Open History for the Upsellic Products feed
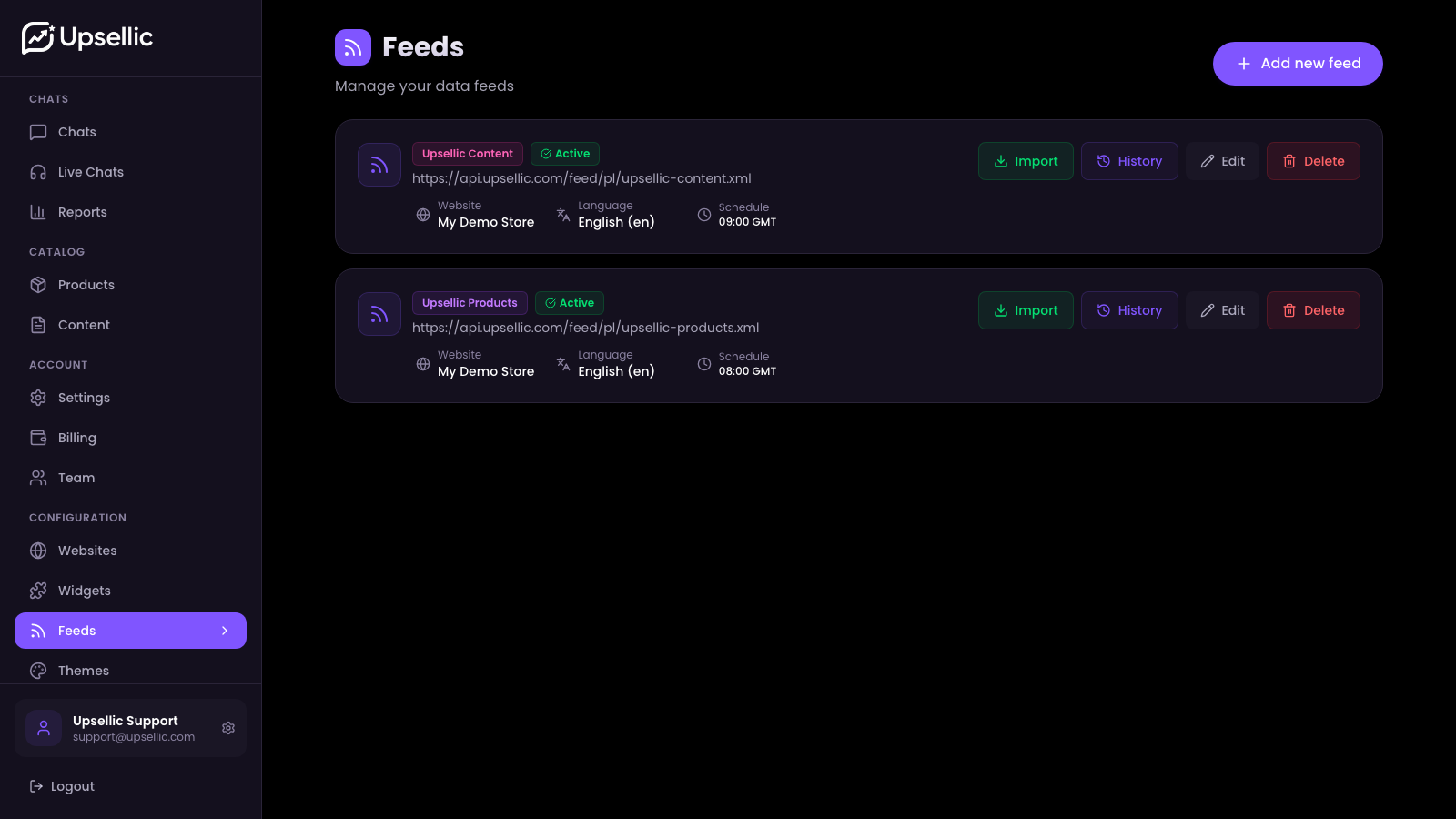1456x819 pixels. 1129,310
